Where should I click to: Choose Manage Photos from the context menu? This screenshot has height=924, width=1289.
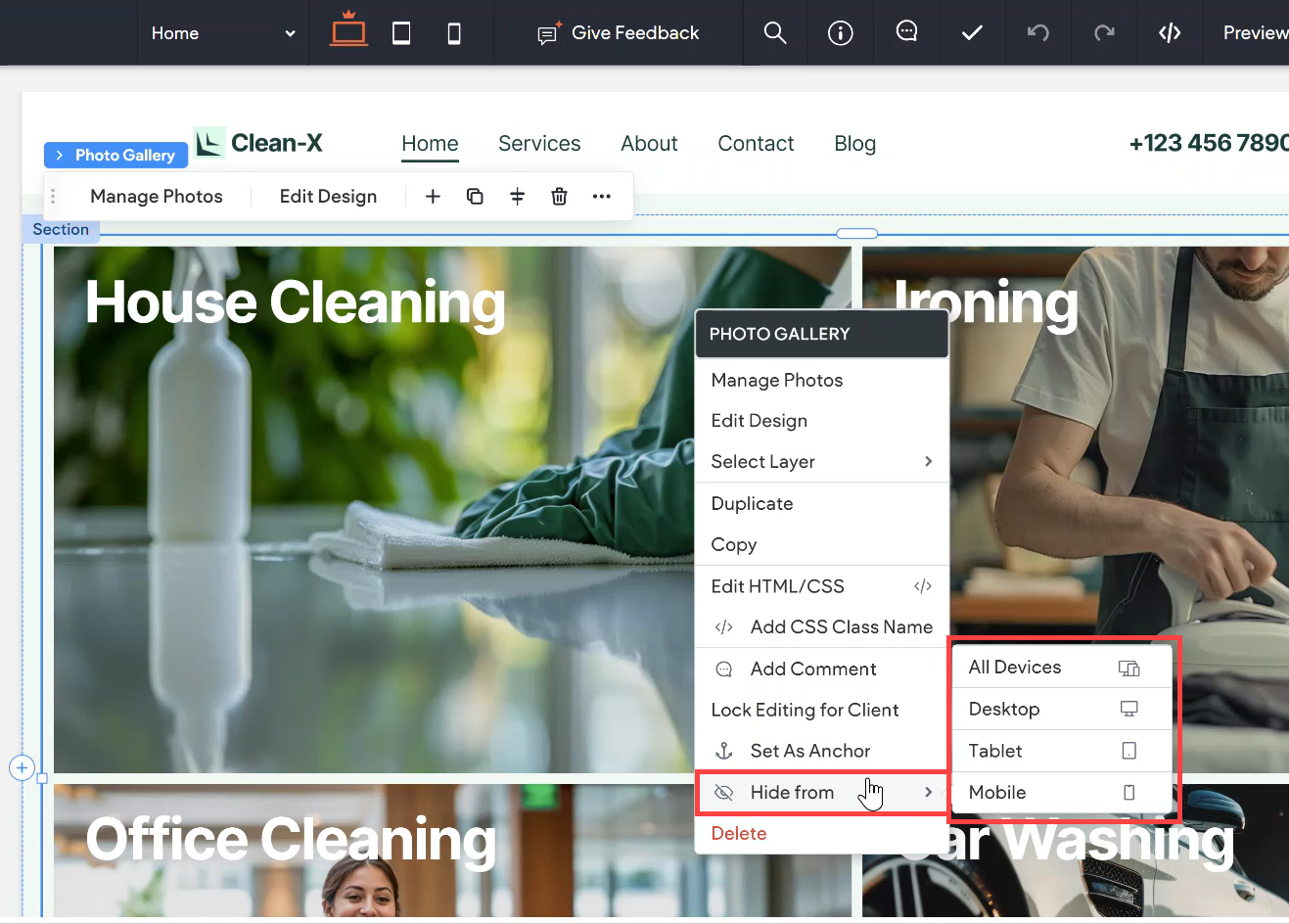click(x=776, y=380)
